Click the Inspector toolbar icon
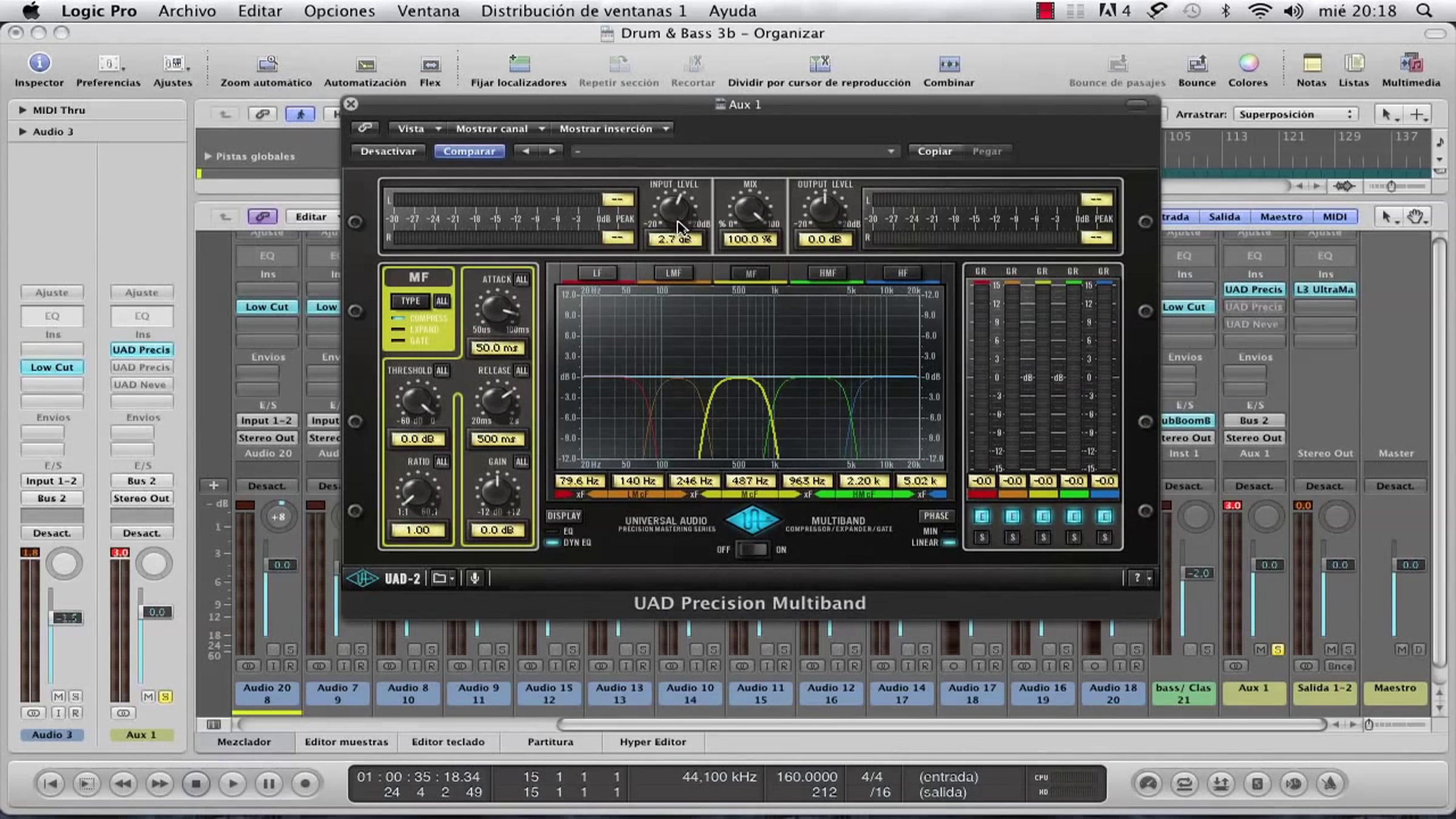This screenshot has height=819, width=1456. 39,63
